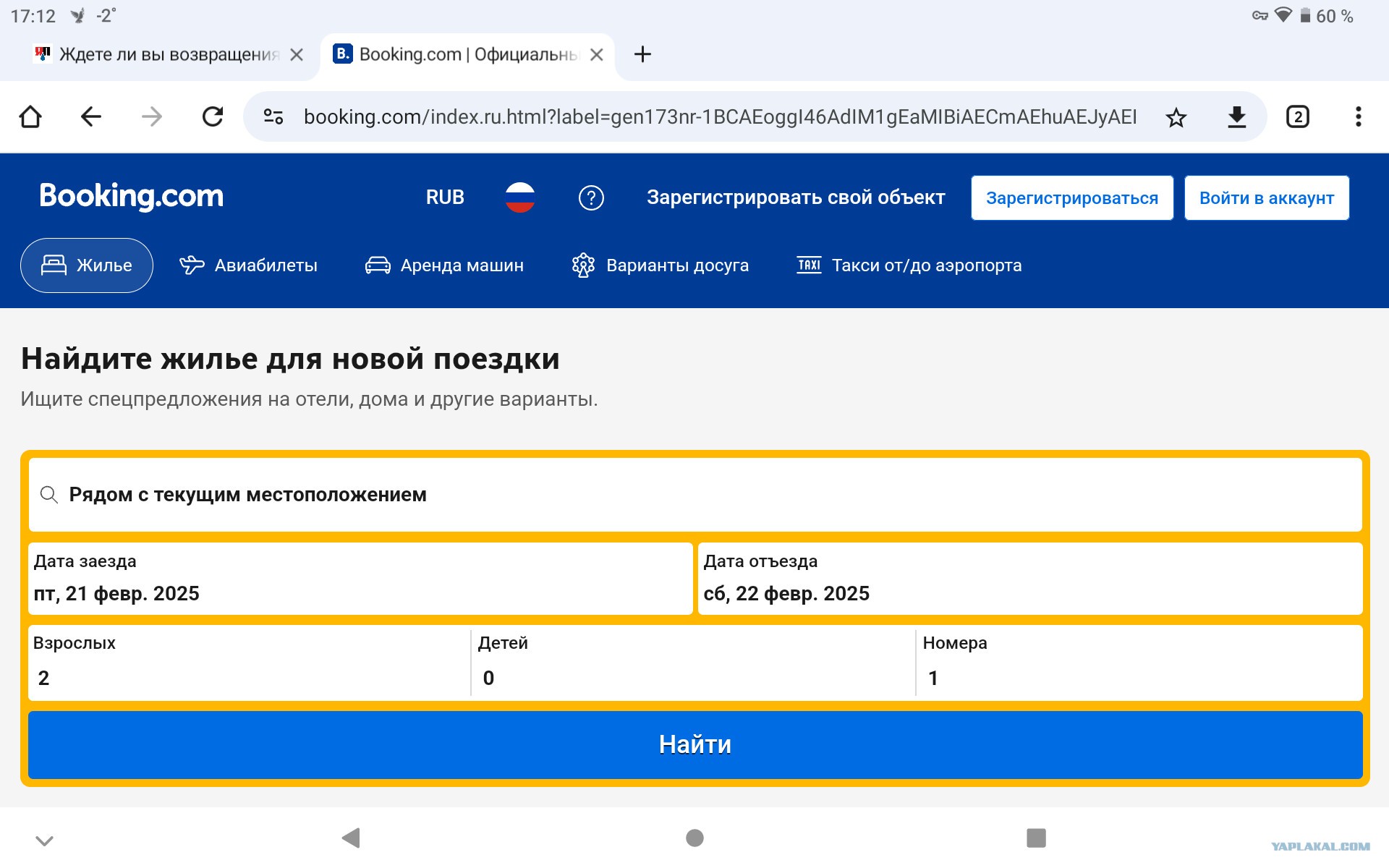
Task: Tap the down chevron in the navigation bar
Action: (x=45, y=841)
